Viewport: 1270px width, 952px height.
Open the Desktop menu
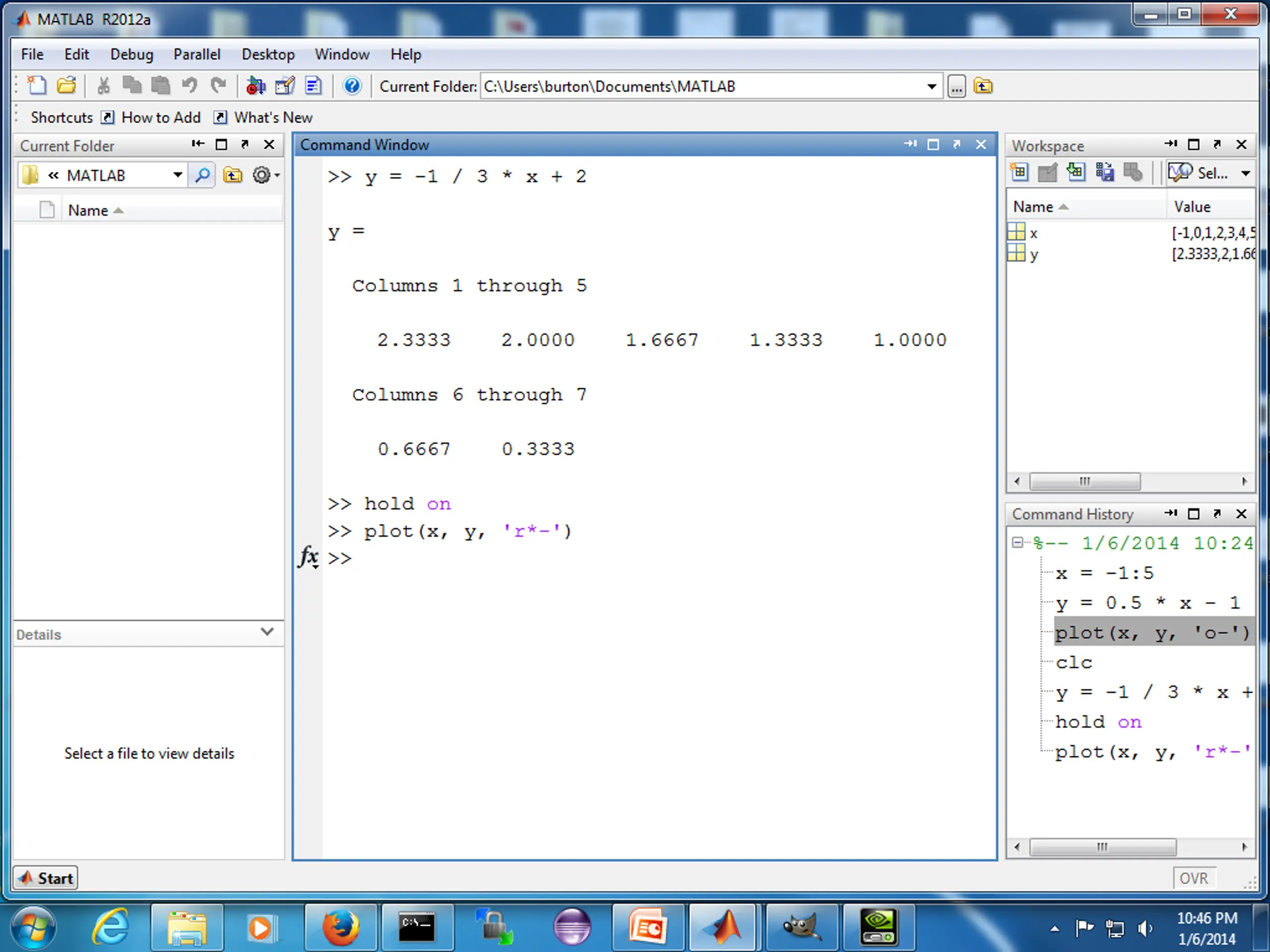pyautogui.click(x=267, y=55)
